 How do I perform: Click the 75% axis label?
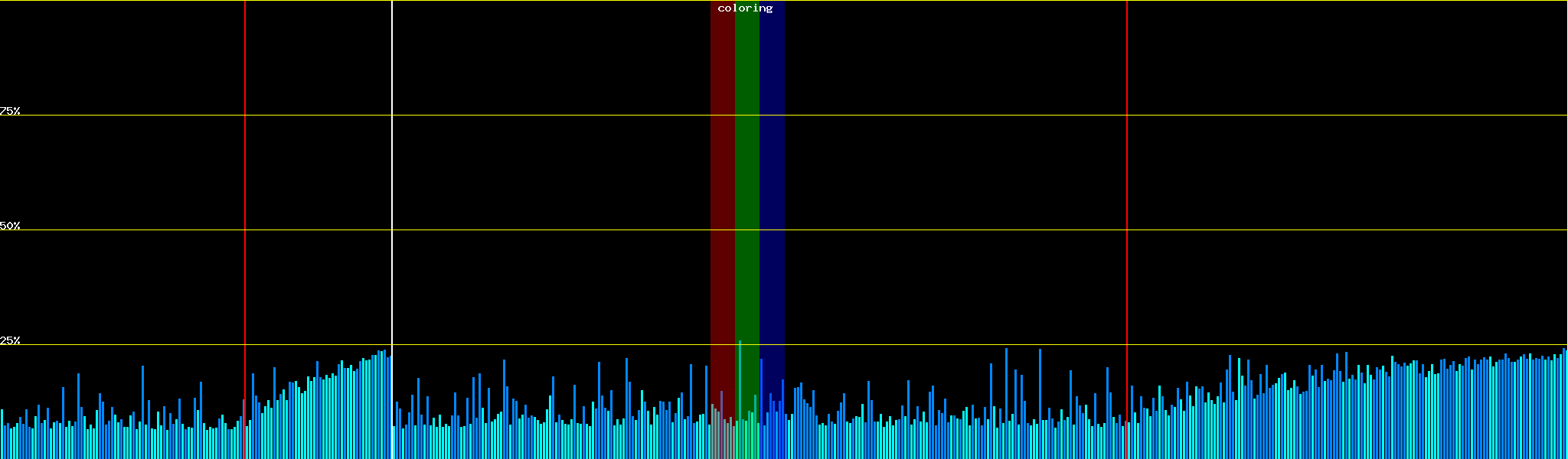[10, 111]
